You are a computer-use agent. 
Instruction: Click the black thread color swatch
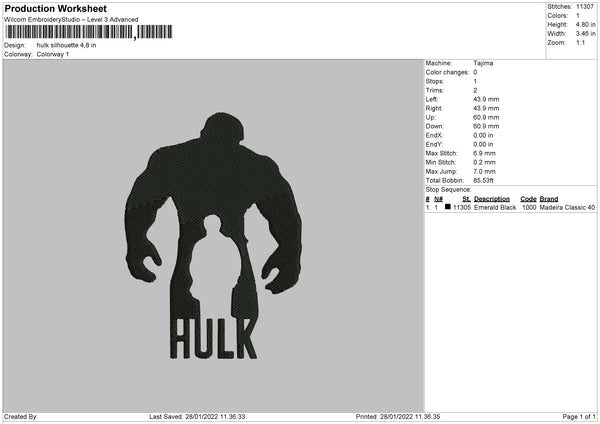[x=448, y=207]
